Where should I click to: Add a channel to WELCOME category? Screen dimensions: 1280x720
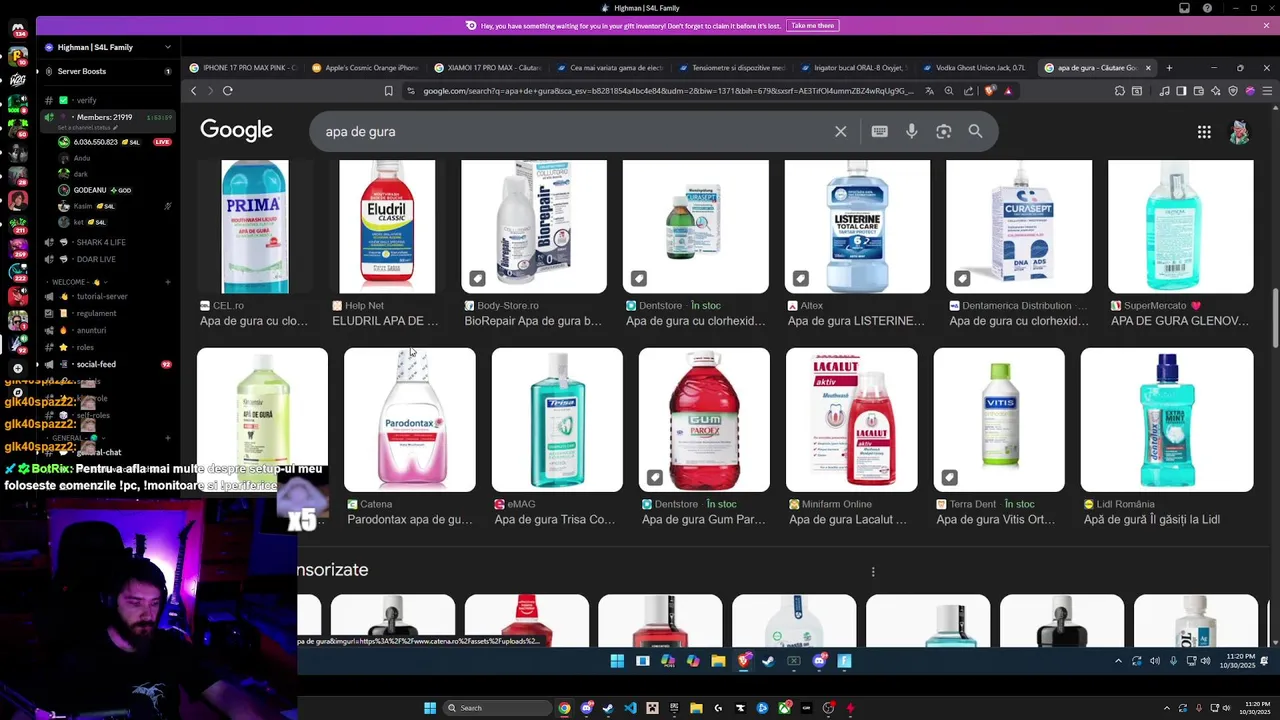[x=167, y=282]
